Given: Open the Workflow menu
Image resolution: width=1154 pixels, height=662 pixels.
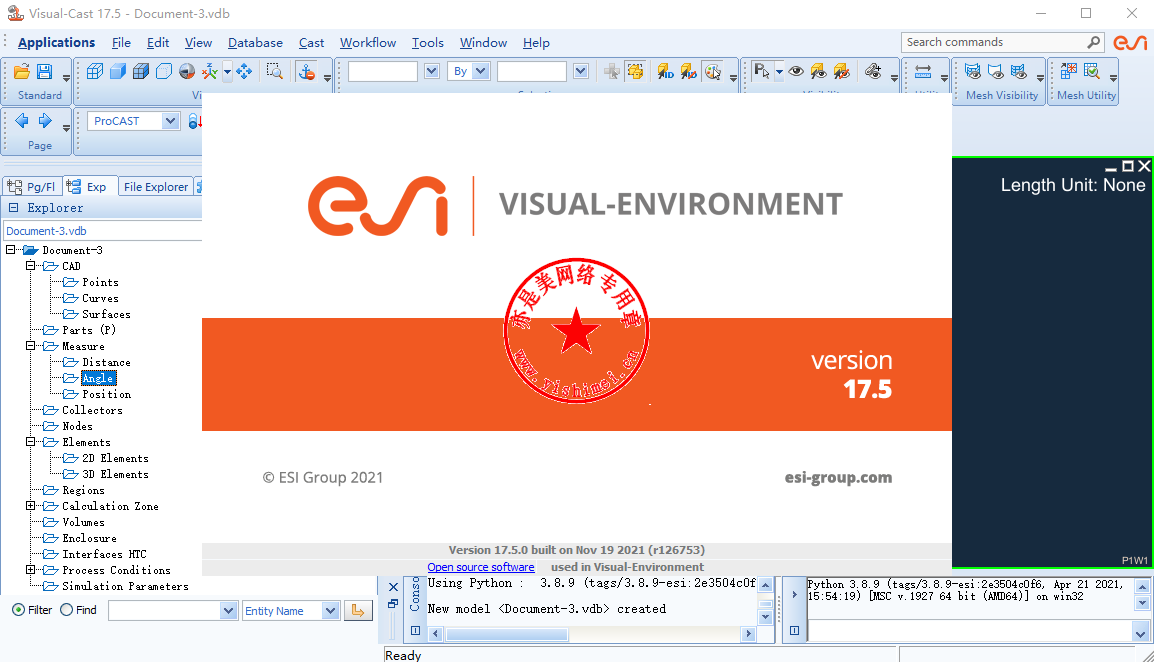Looking at the screenshot, I should (x=368, y=43).
